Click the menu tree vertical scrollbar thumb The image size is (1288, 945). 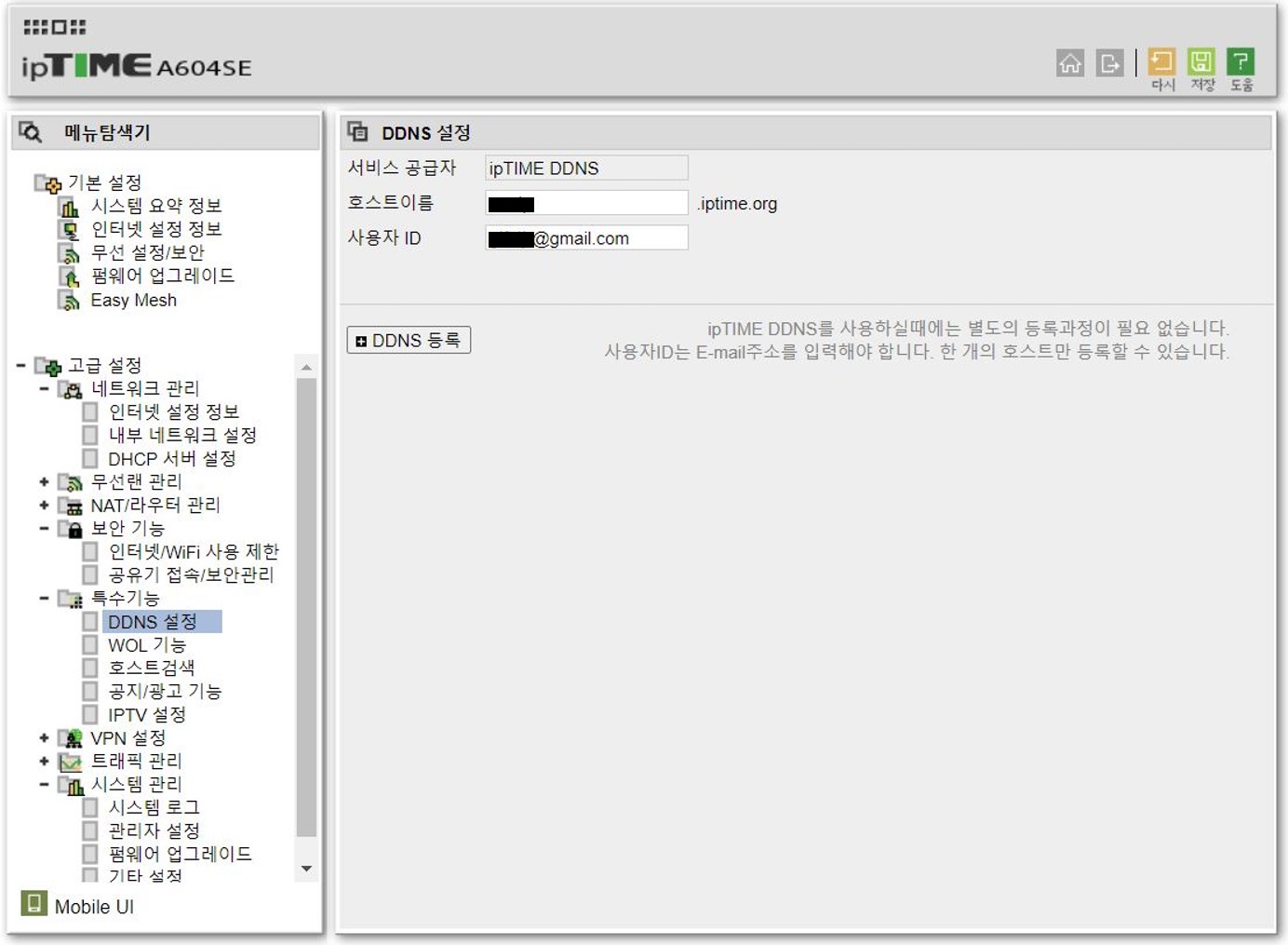click(x=306, y=607)
